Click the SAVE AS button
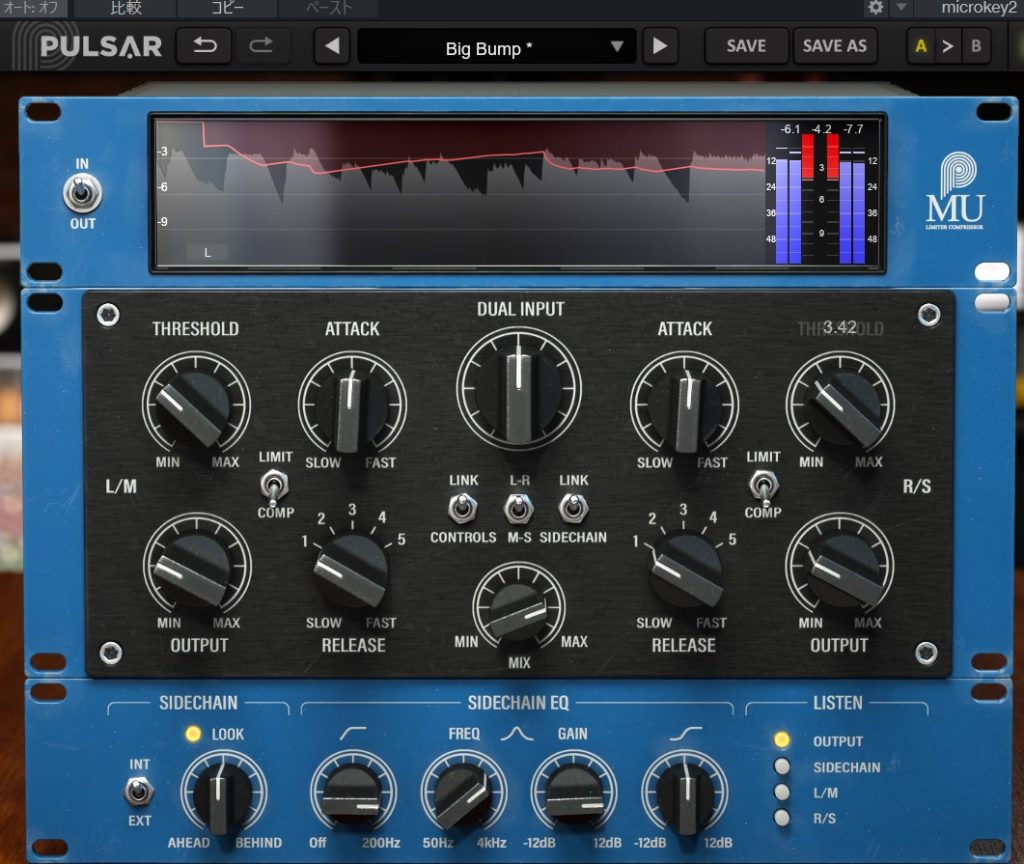This screenshot has width=1024, height=864. click(835, 47)
